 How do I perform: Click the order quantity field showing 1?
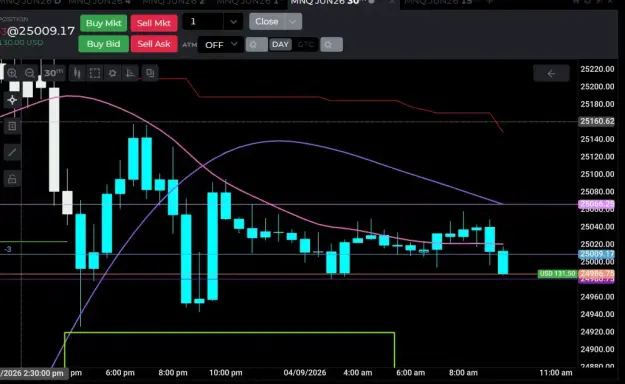click(203, 22)
